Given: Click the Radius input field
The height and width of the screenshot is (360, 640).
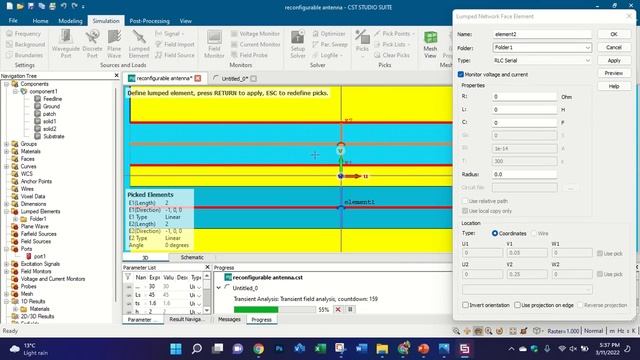Looking at the screenshot, I should pyautogui.click(x=524, y=174).
